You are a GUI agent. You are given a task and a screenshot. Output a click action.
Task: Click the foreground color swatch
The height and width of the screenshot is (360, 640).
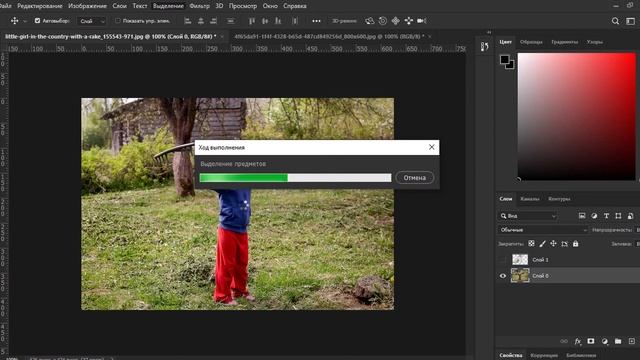[x=504, y=60]
